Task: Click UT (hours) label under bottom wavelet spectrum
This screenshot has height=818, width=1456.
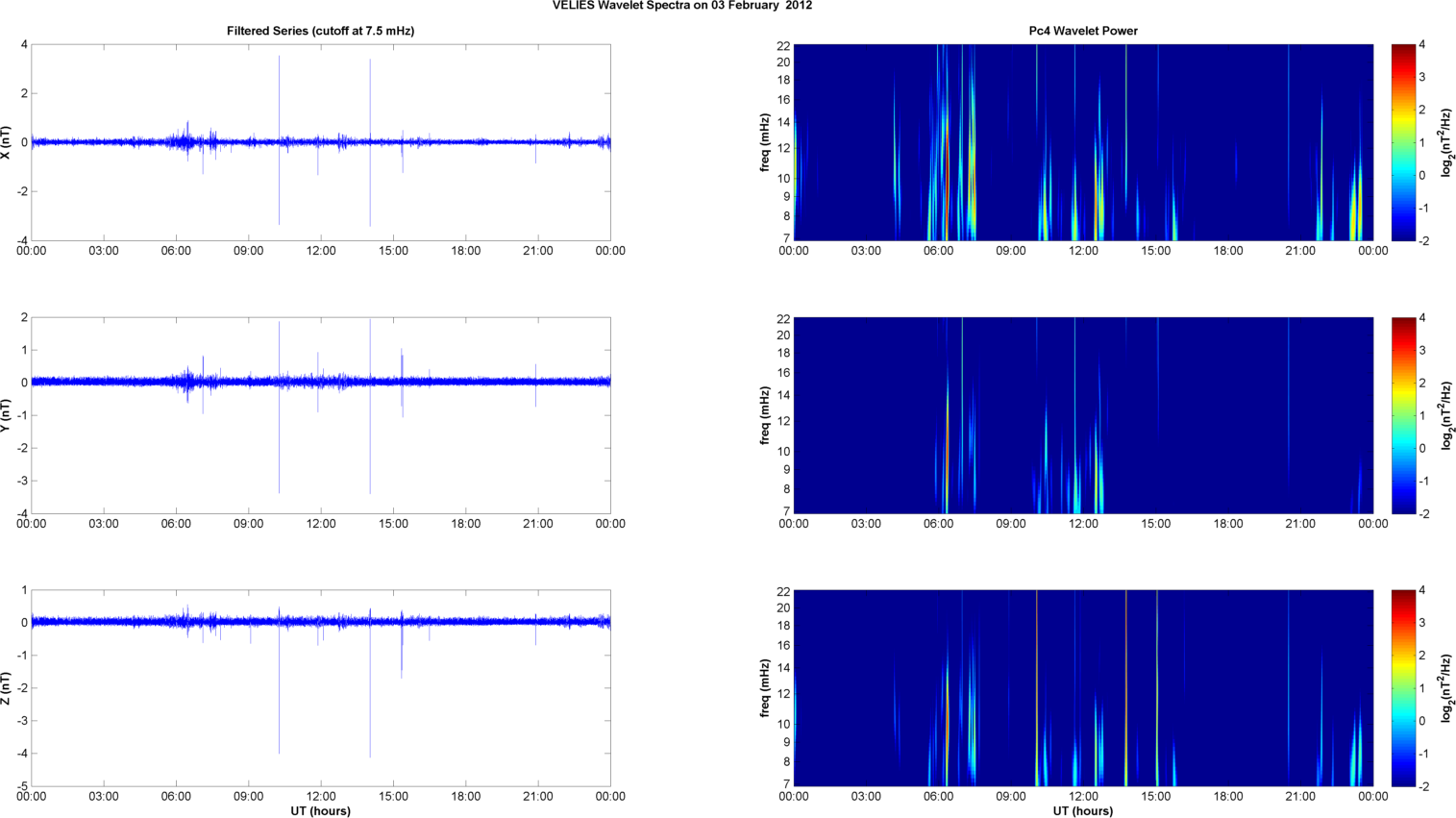Action: 1082,810
